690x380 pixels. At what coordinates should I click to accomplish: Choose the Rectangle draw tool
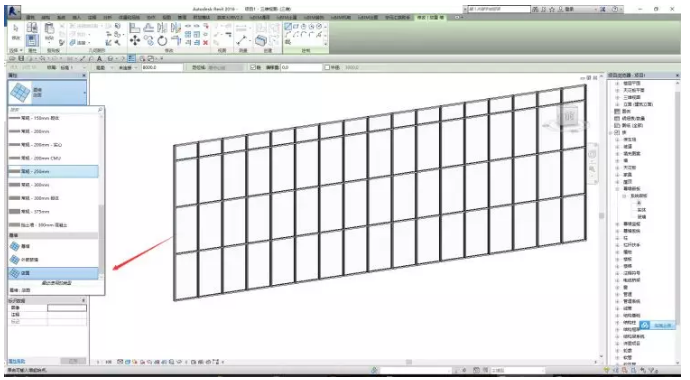[296, 27]
